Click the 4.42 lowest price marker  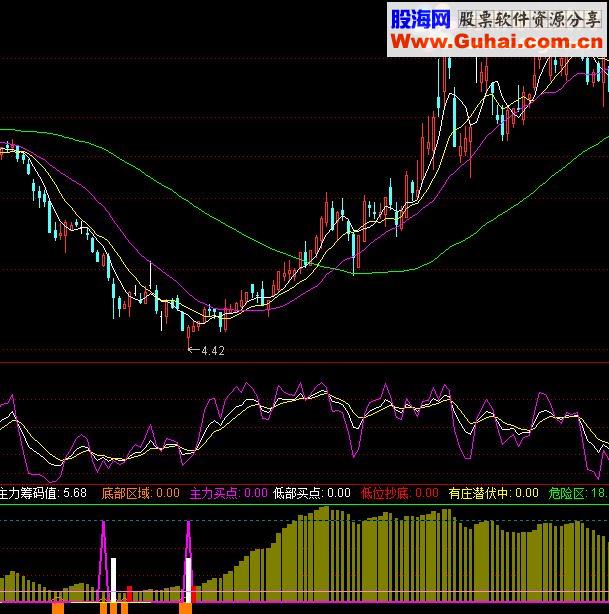(206, 350)
